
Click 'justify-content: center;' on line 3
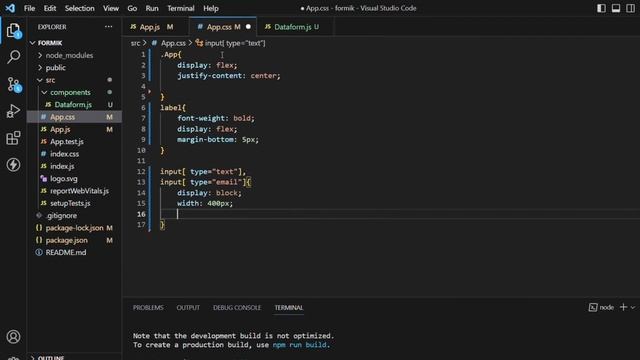tap(229, 76)
